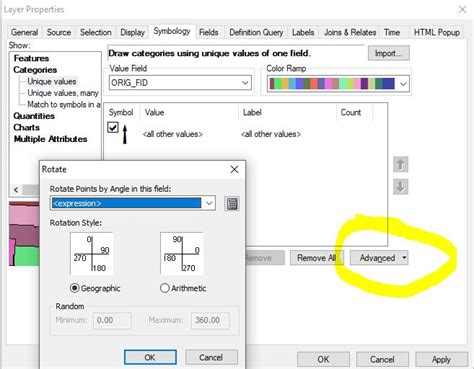Expand the rotation field expression dropdown
Screen dimensions: 474x369
[x=209, y=203]
